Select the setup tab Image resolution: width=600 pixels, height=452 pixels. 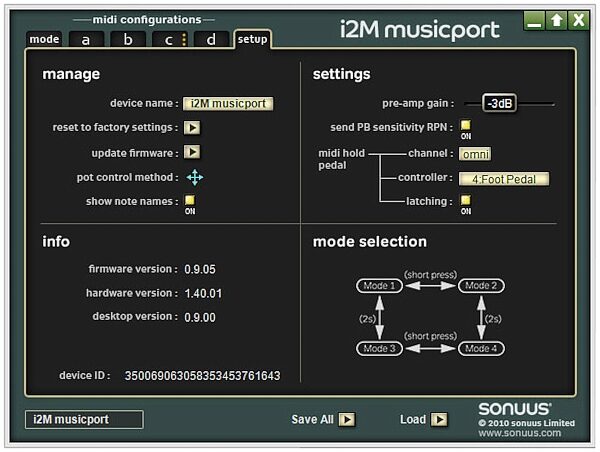click(x=253, y=39)
